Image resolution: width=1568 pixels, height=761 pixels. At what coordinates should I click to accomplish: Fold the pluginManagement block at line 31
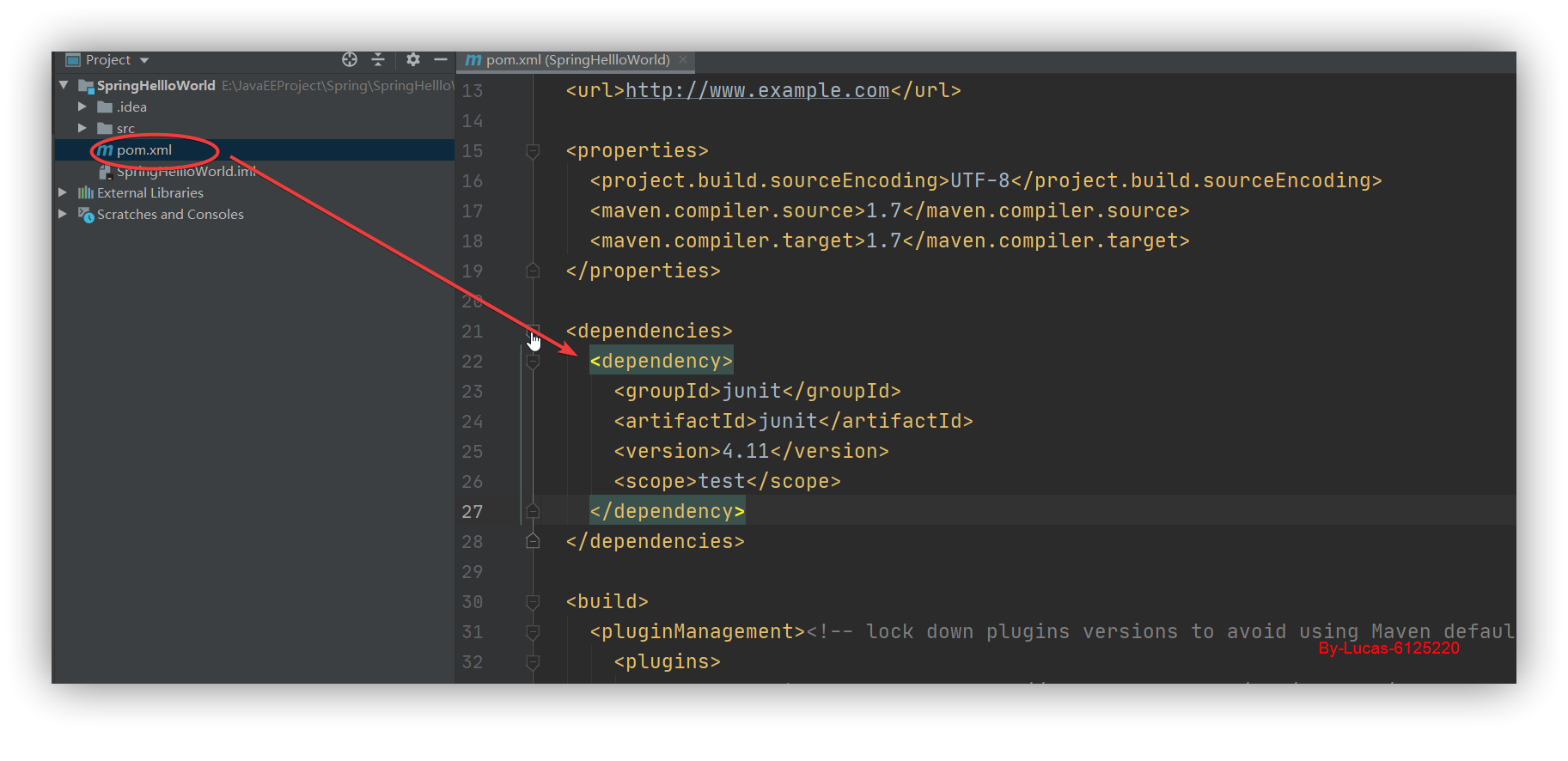pyautogui.click(x=533, y=632)
